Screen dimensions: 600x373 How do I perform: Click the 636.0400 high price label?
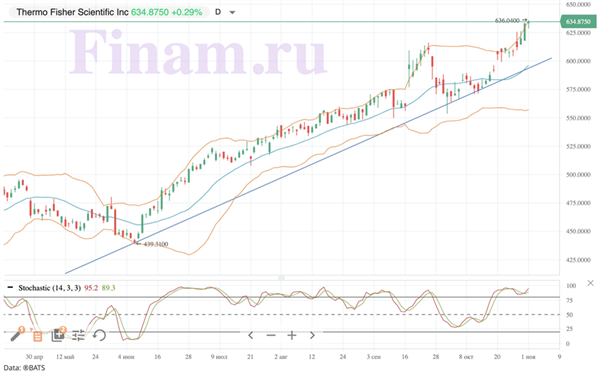pyautogui.click(x=507, y=21)
